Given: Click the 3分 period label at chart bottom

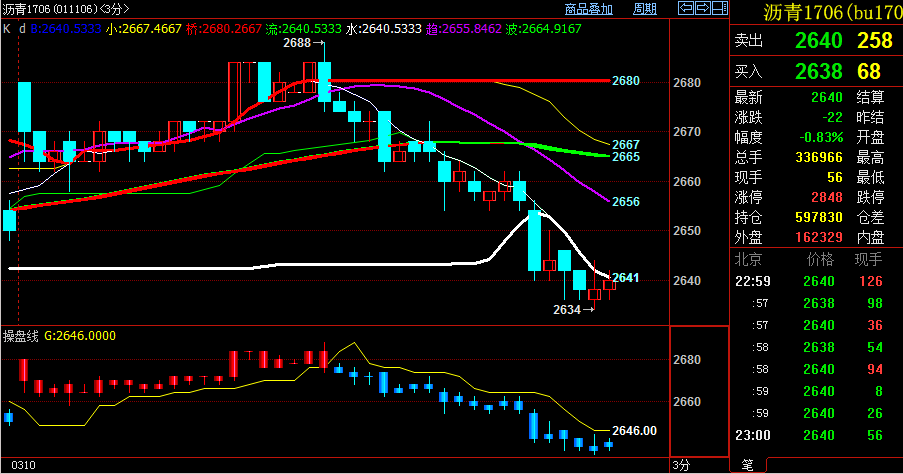Looking at the screenshot, I should pyautogui.click(x=681, y=464).
